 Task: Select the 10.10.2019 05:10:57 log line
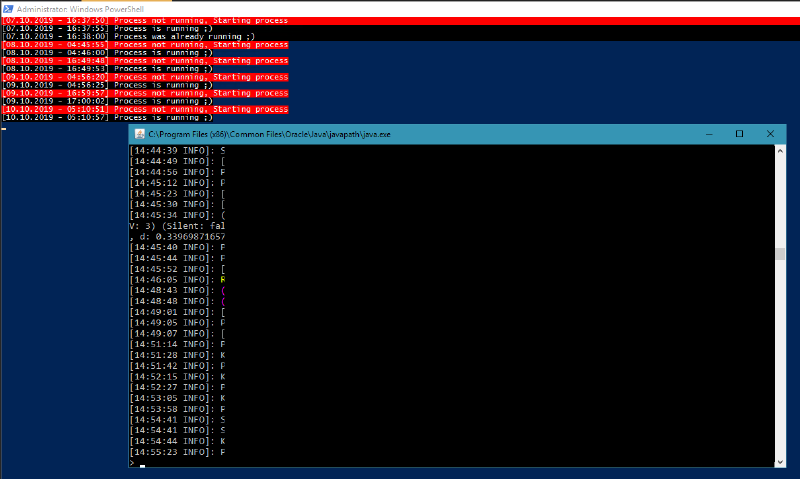[x=107, y=117]
